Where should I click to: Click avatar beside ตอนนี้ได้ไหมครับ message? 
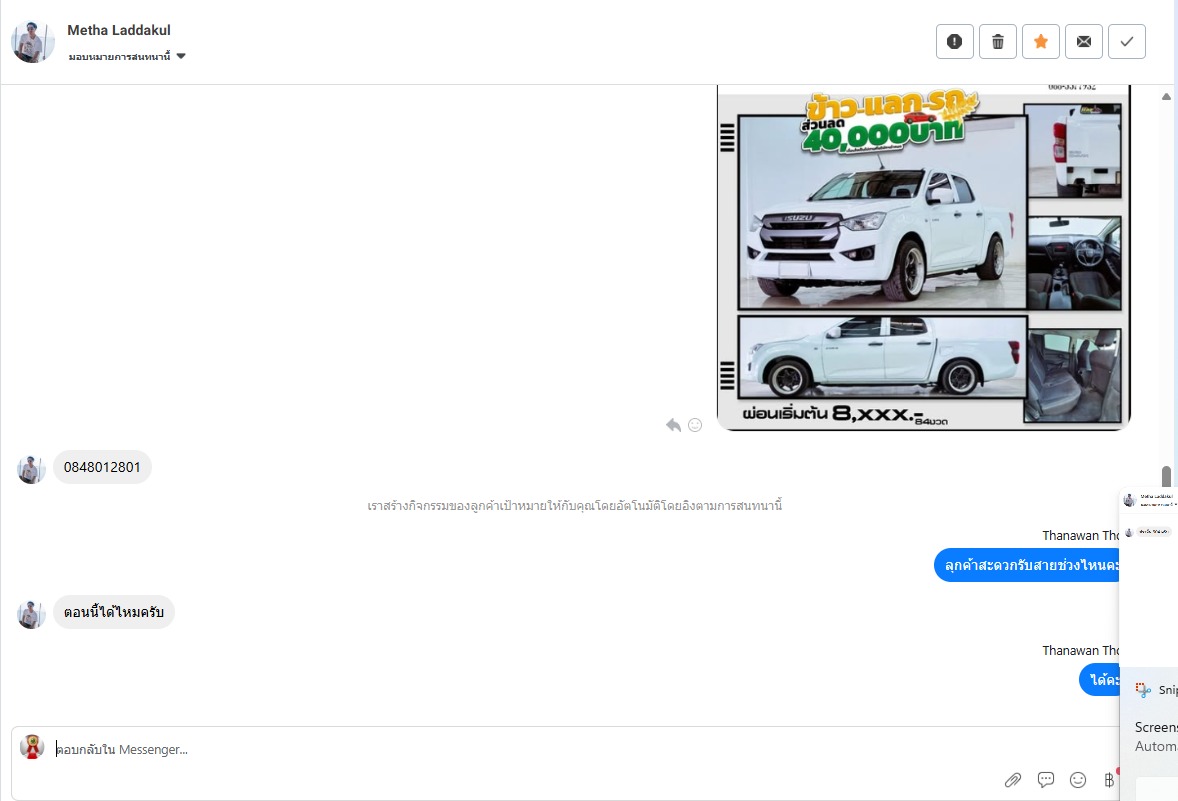tap(31, 614)
